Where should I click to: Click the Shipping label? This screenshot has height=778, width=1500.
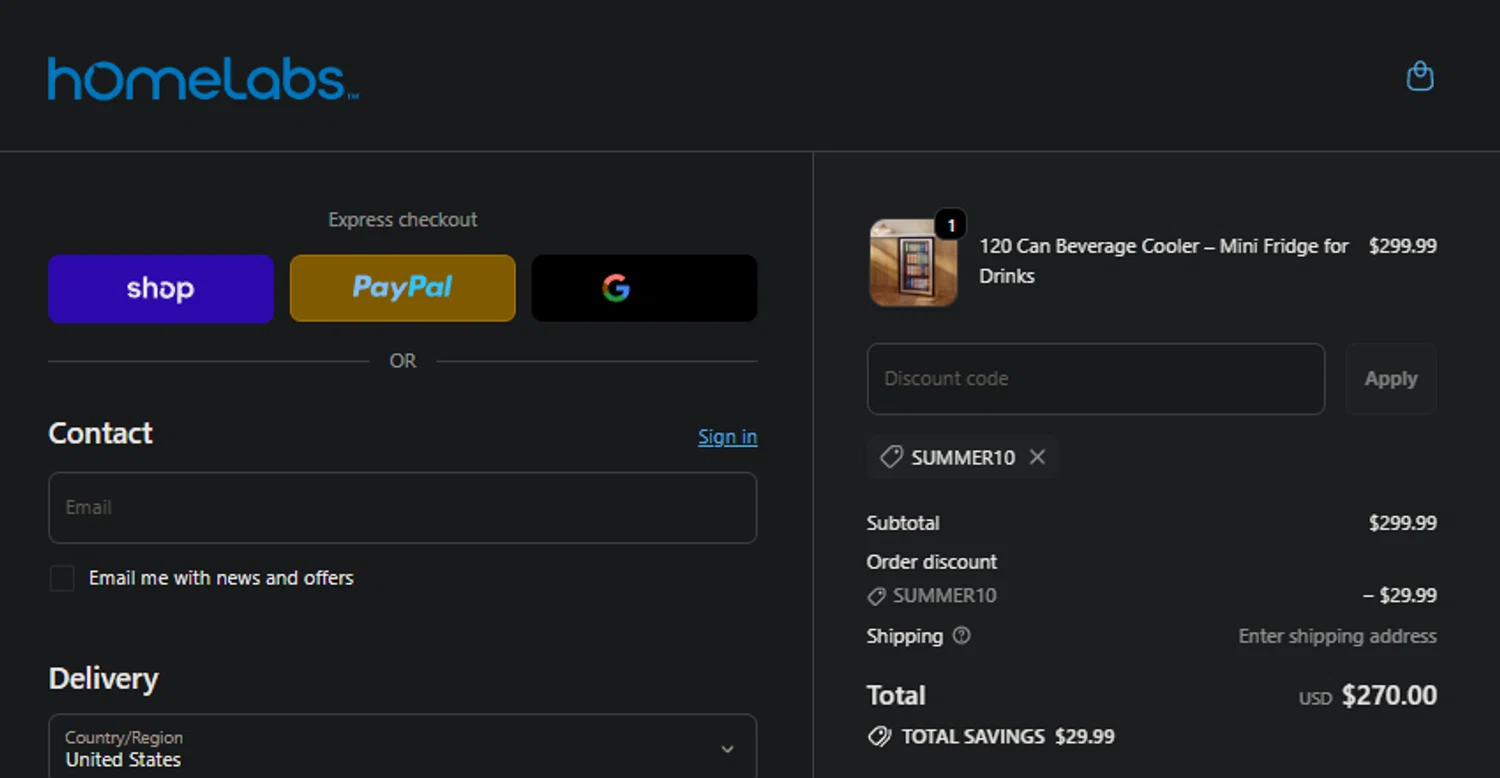(x=905, y=636)
